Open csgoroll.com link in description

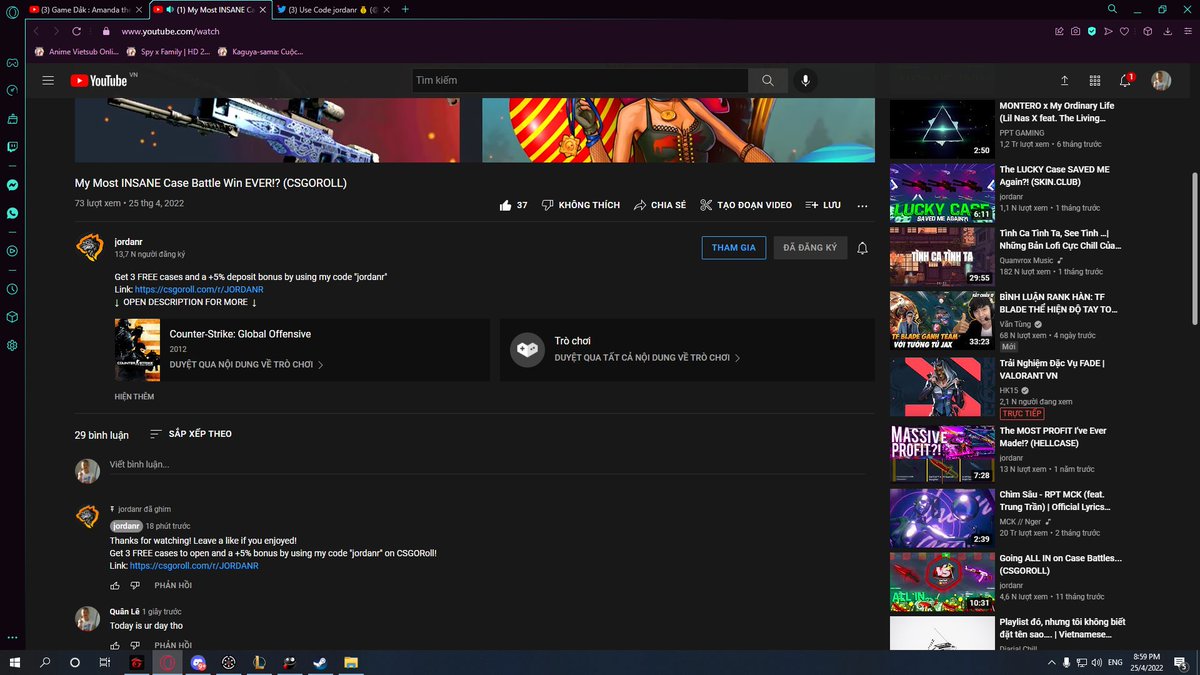click(x=199, y=290)
